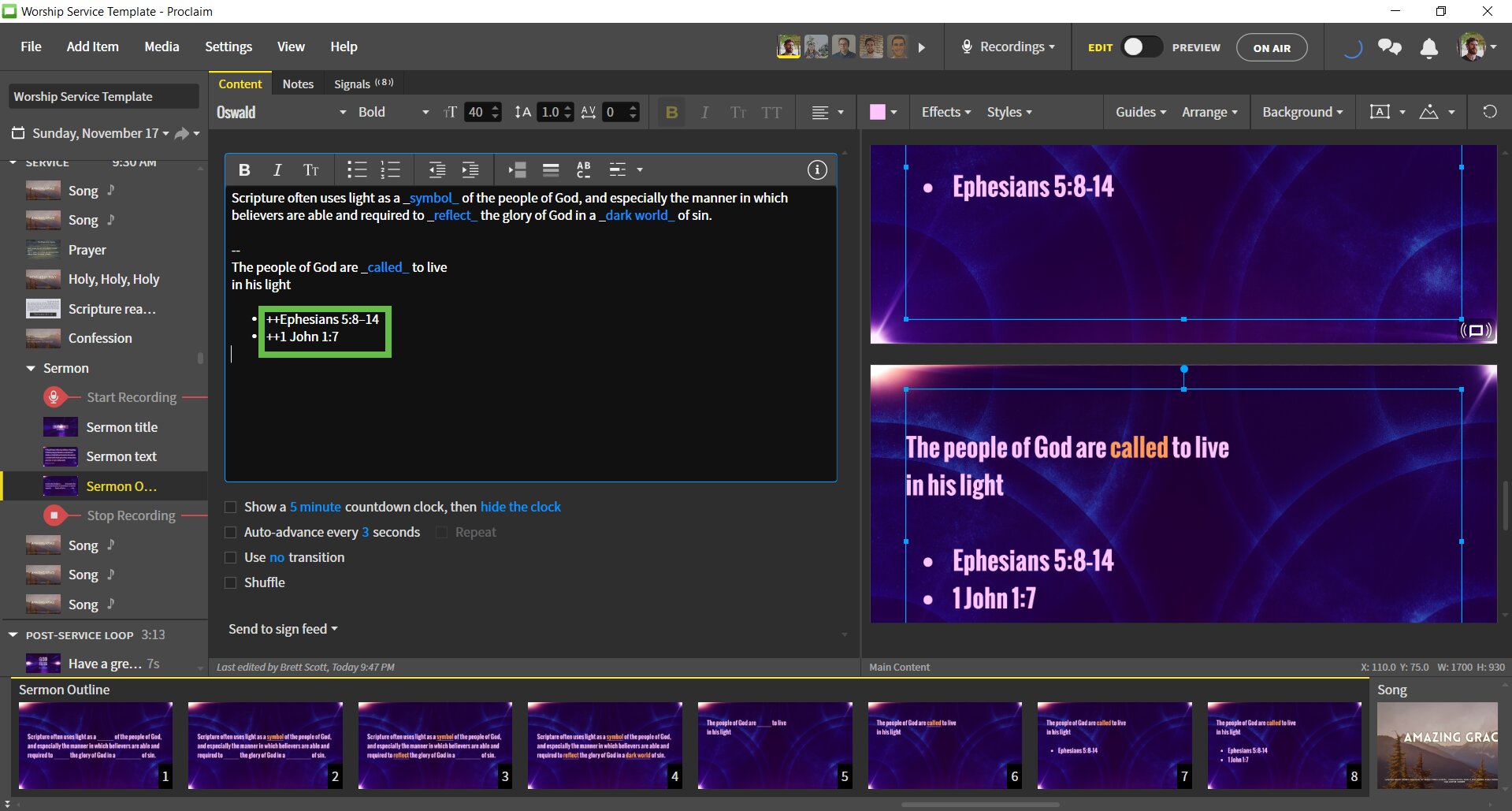The height and width of the screenshot is (811, 1512).
Task: Open the Add Item menu
Action: pos(92,47)
